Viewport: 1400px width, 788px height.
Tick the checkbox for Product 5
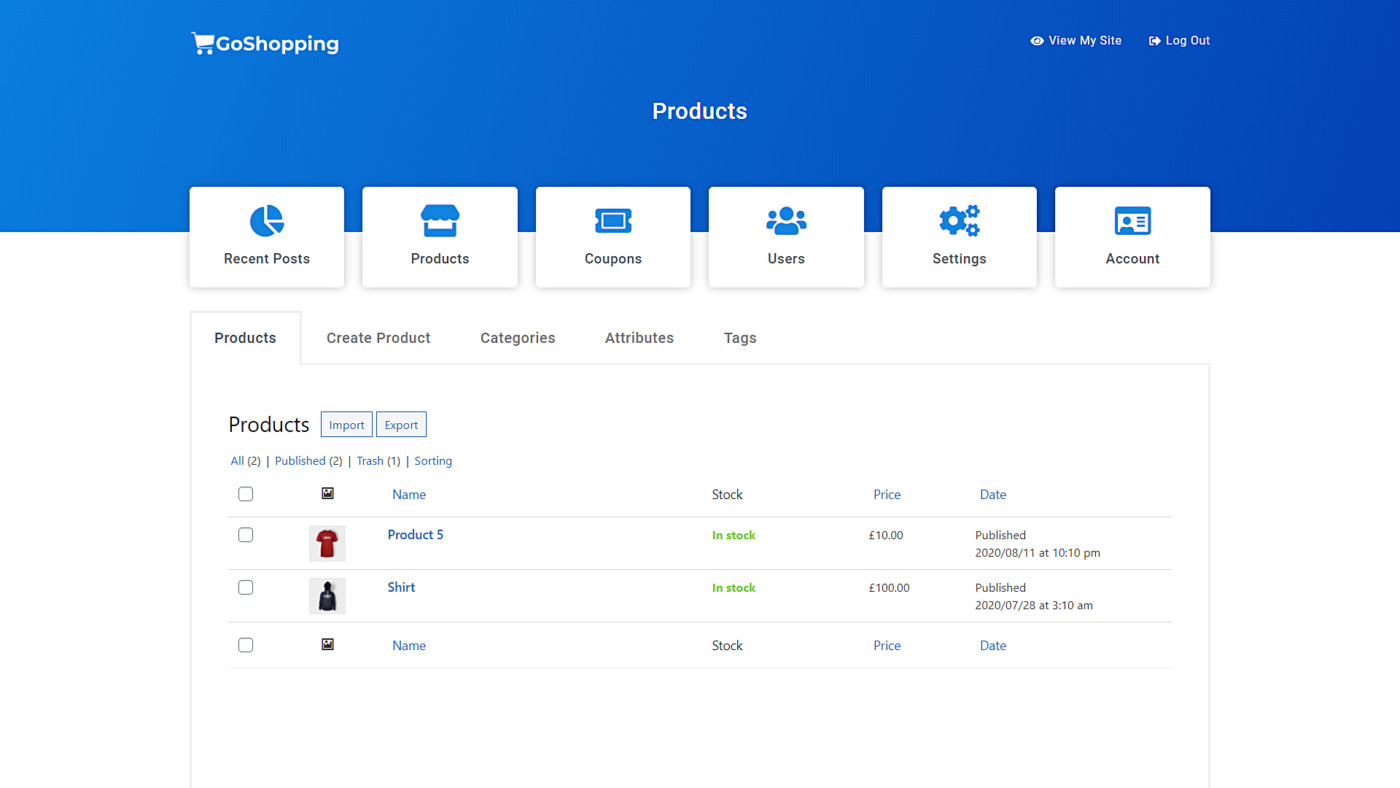(x=246, y=535)
